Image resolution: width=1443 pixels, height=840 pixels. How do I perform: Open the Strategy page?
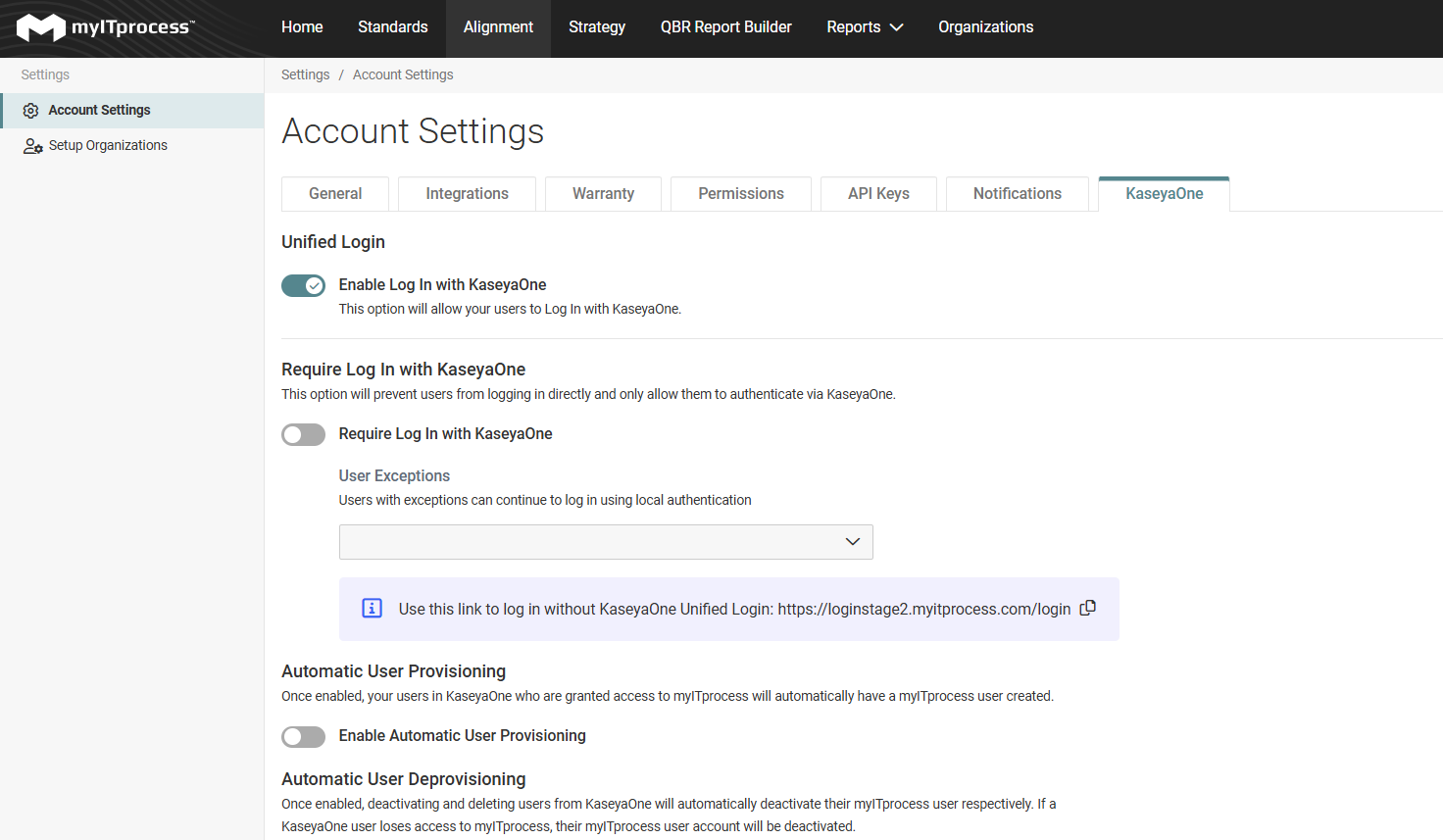[597, 27]
